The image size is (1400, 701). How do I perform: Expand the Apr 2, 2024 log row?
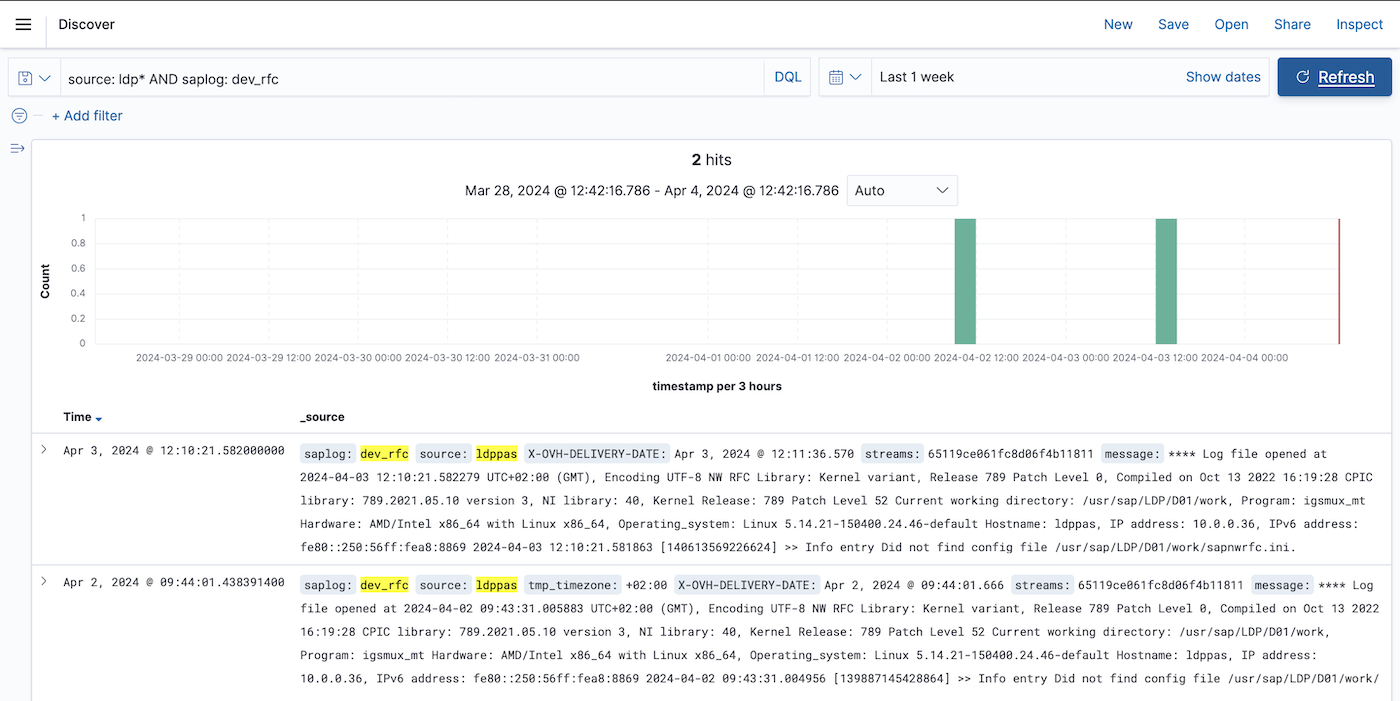click(44, 582)
